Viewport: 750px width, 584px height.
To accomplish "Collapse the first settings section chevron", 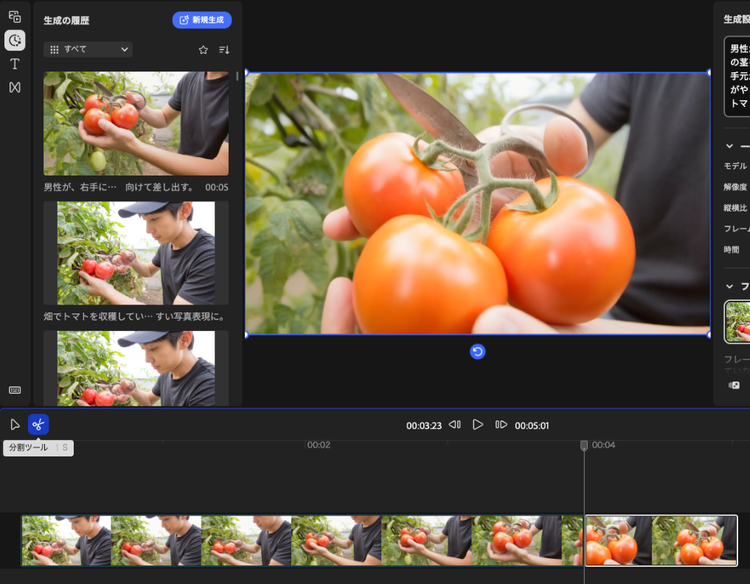I will 730,146.
